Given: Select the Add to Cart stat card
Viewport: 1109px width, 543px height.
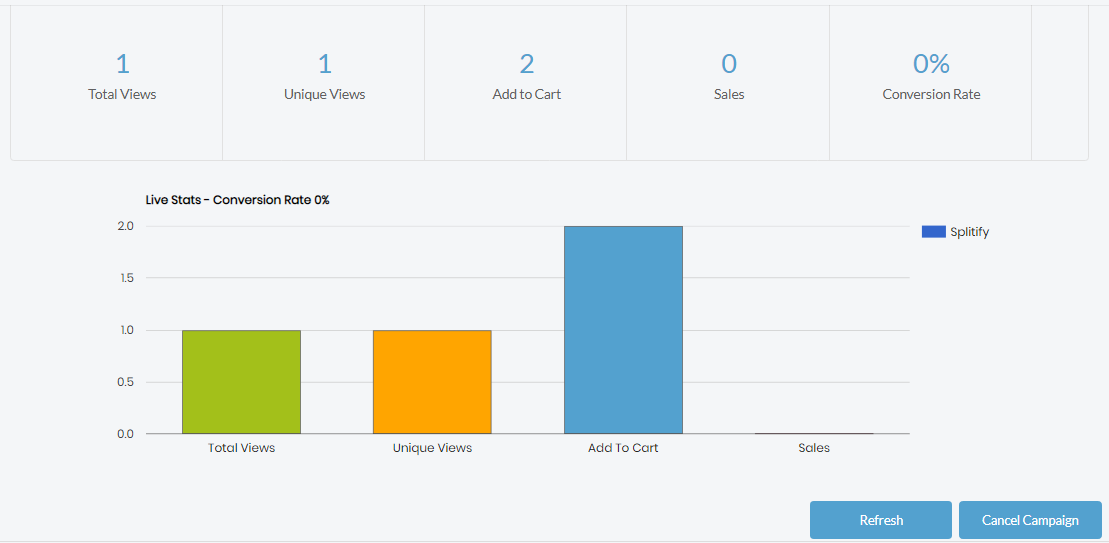Looking at the screenshot, I should [526, 83].
